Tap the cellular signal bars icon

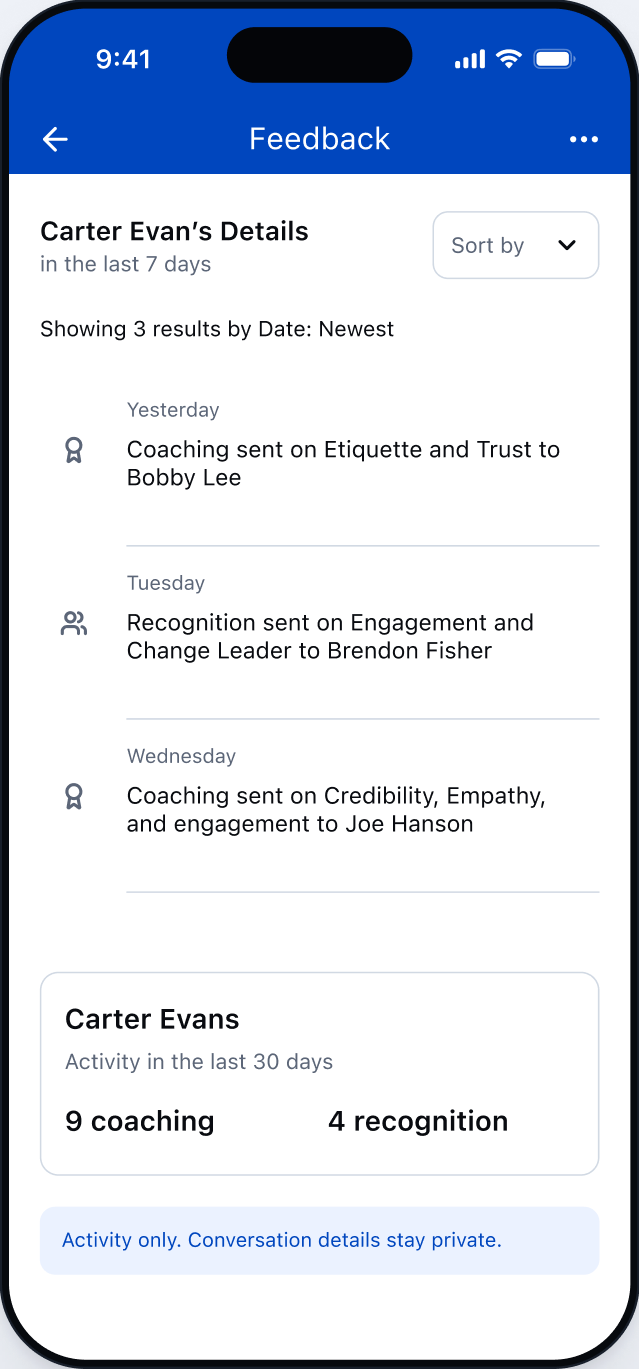pos(470,60)
